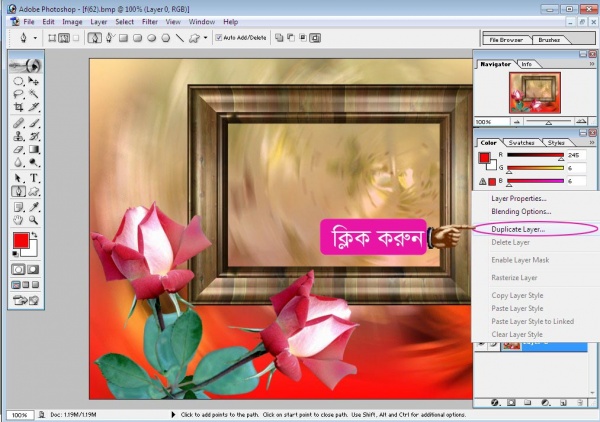Create a new layer set
This screenshot has width=600, height=422.
point(528,402)
